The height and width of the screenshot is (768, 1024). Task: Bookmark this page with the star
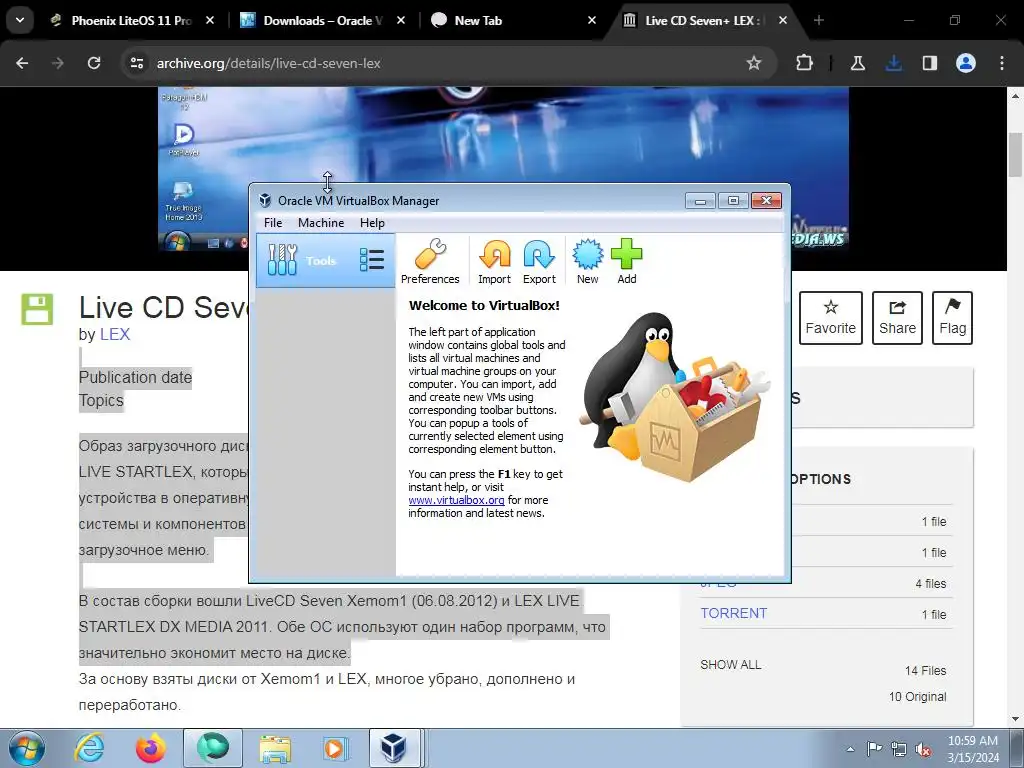[754, 63]
